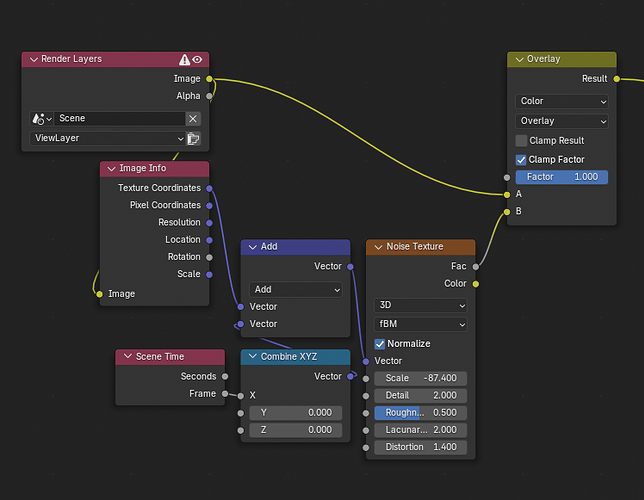The width and height of the screenshot is (644, 500).
Task: Click the Resolution output socket
Action: click(x=209, y=223)
